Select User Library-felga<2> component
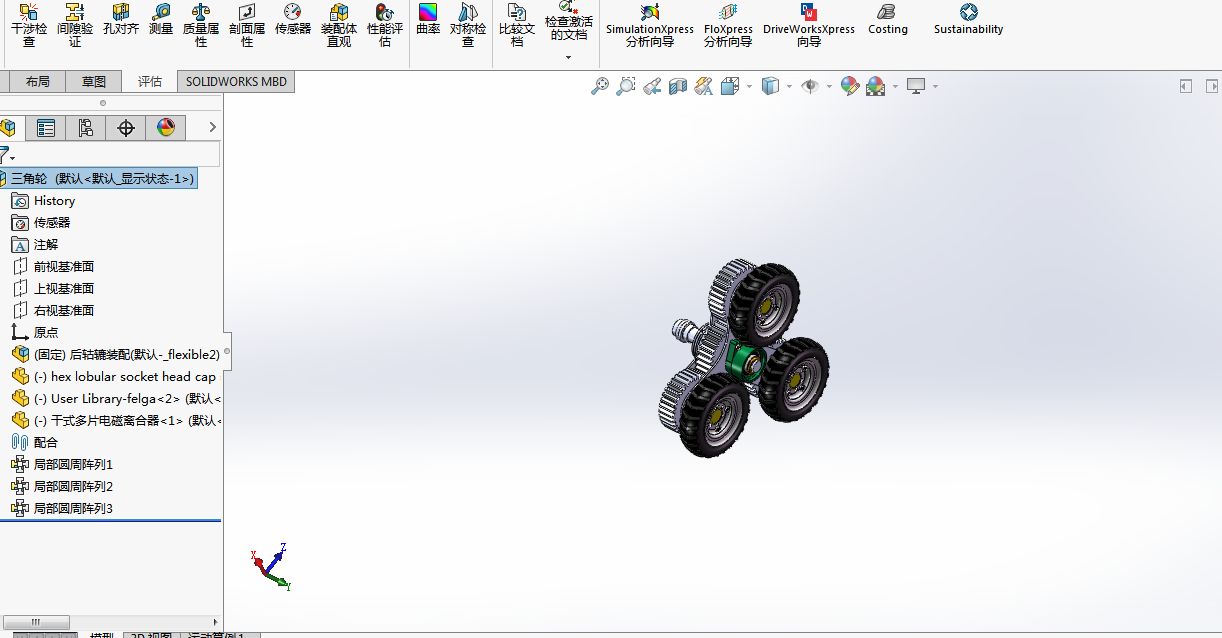1222x638 pixels. (x=115, y=399)
